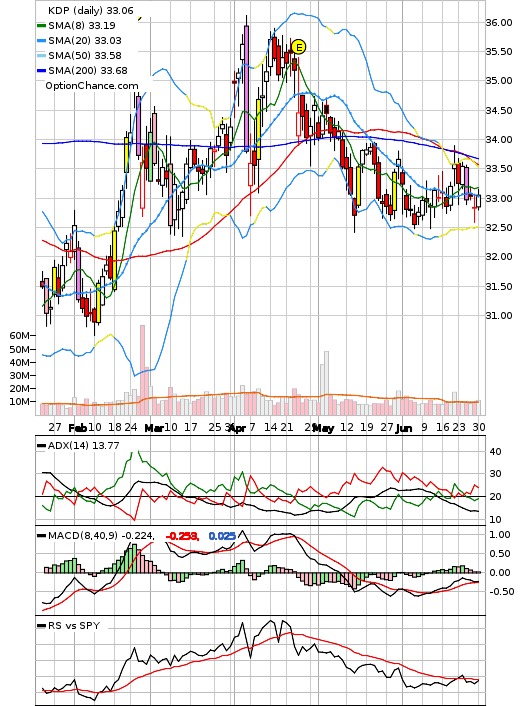The width and height of the screenshot is (526, 706).
Task: Click the Apr month label on date axis
Action: pos(237,428)
